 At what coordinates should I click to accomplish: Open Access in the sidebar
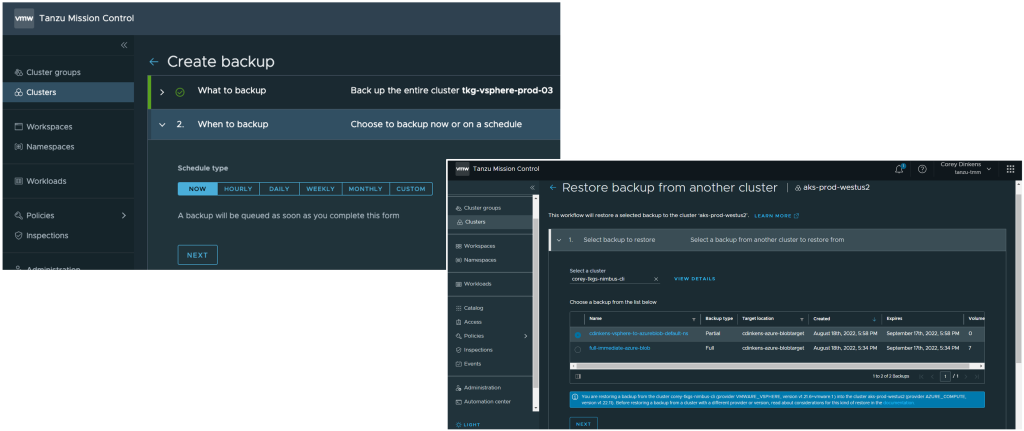[468, 322]
